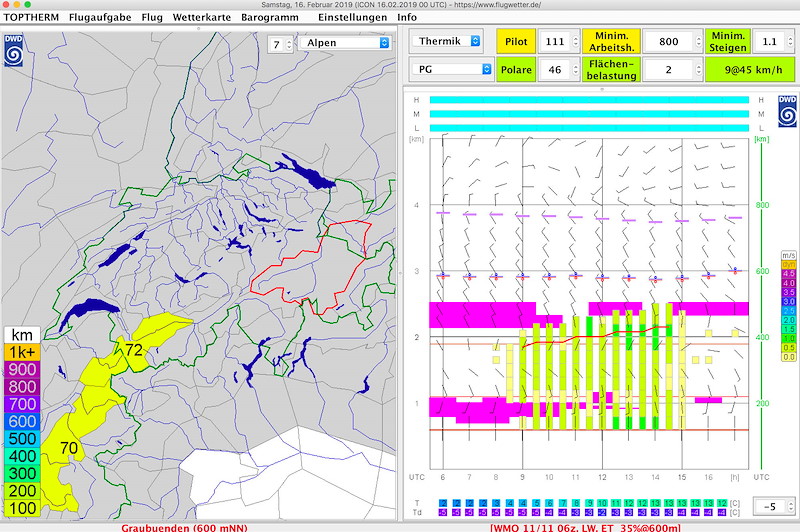Screen dimensions: 800x532
Task: Select the 900 km legend swatch
Action: pos(22,370)
